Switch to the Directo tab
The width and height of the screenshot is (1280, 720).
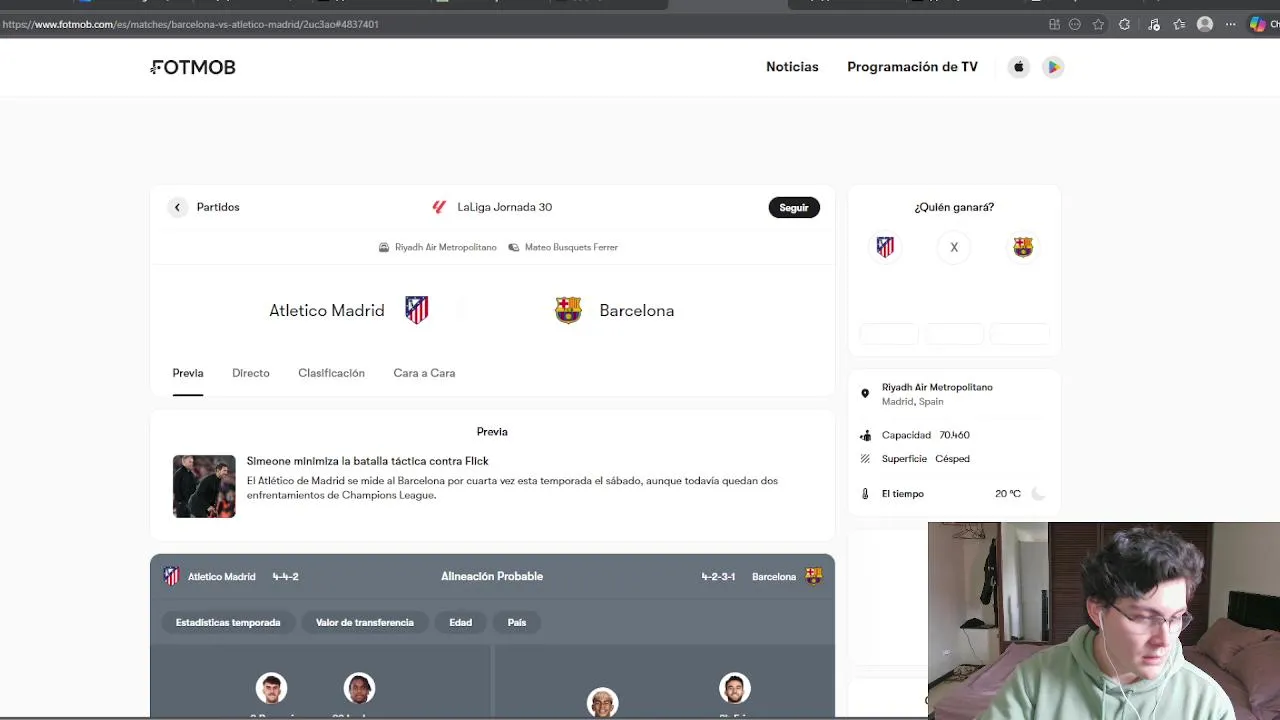[x=251, y=373]
